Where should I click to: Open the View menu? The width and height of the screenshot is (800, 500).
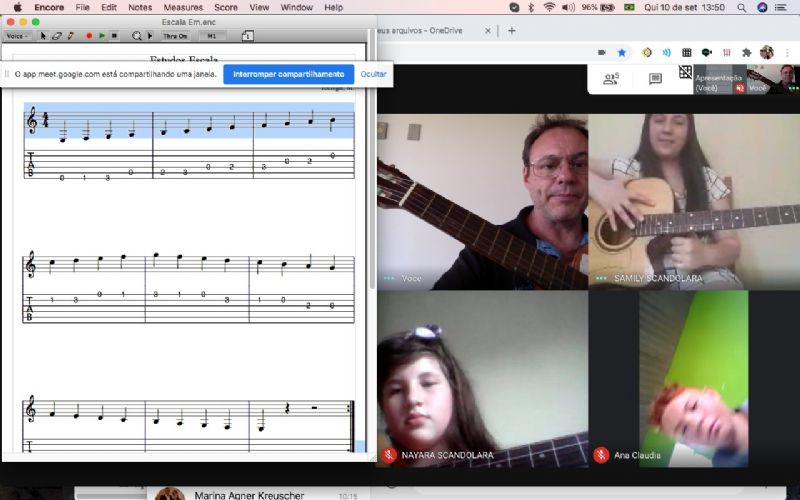tap(259, 8)
